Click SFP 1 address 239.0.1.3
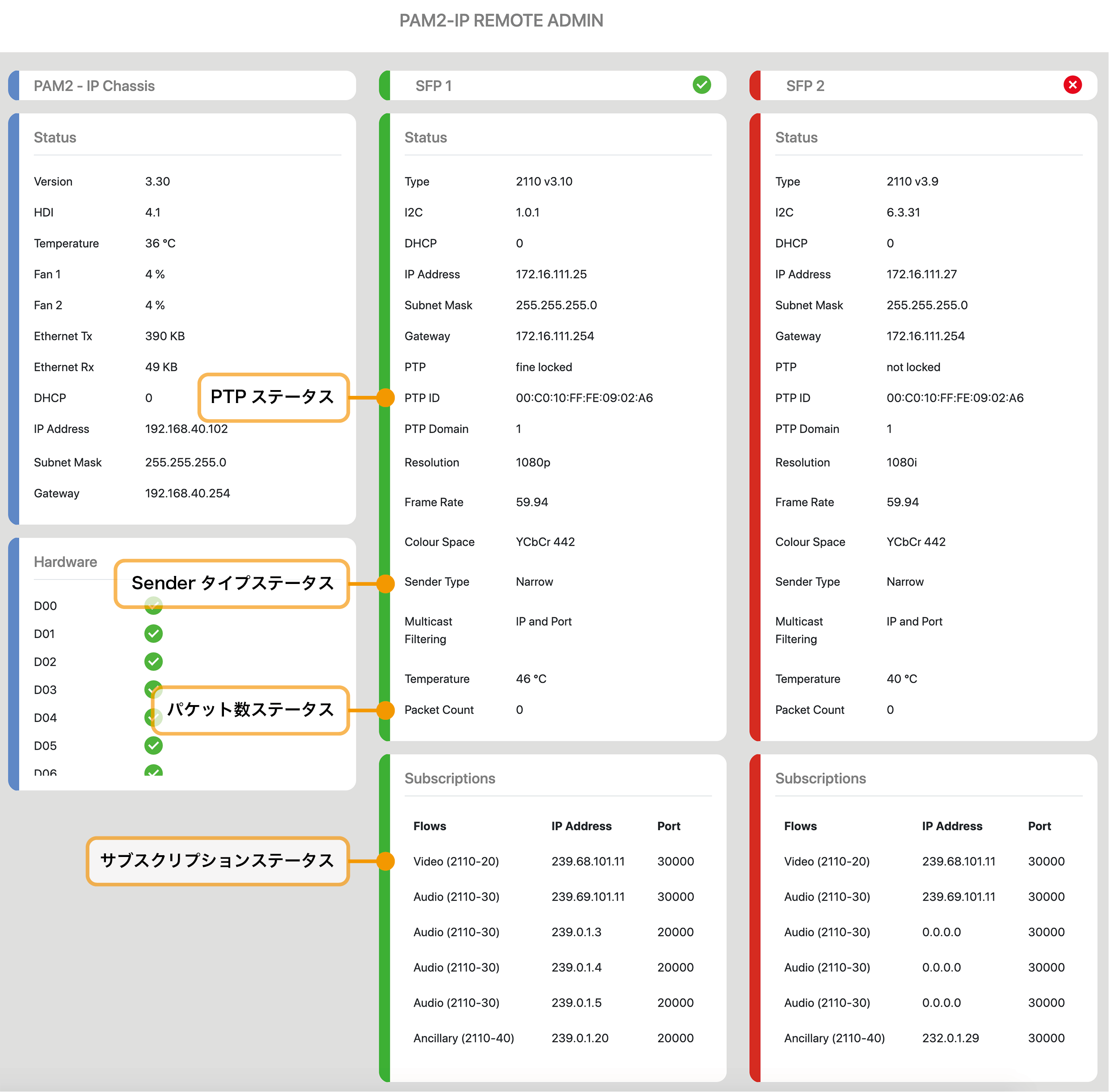Viewport: 1109px width, 1092px height. click(576, 932)
